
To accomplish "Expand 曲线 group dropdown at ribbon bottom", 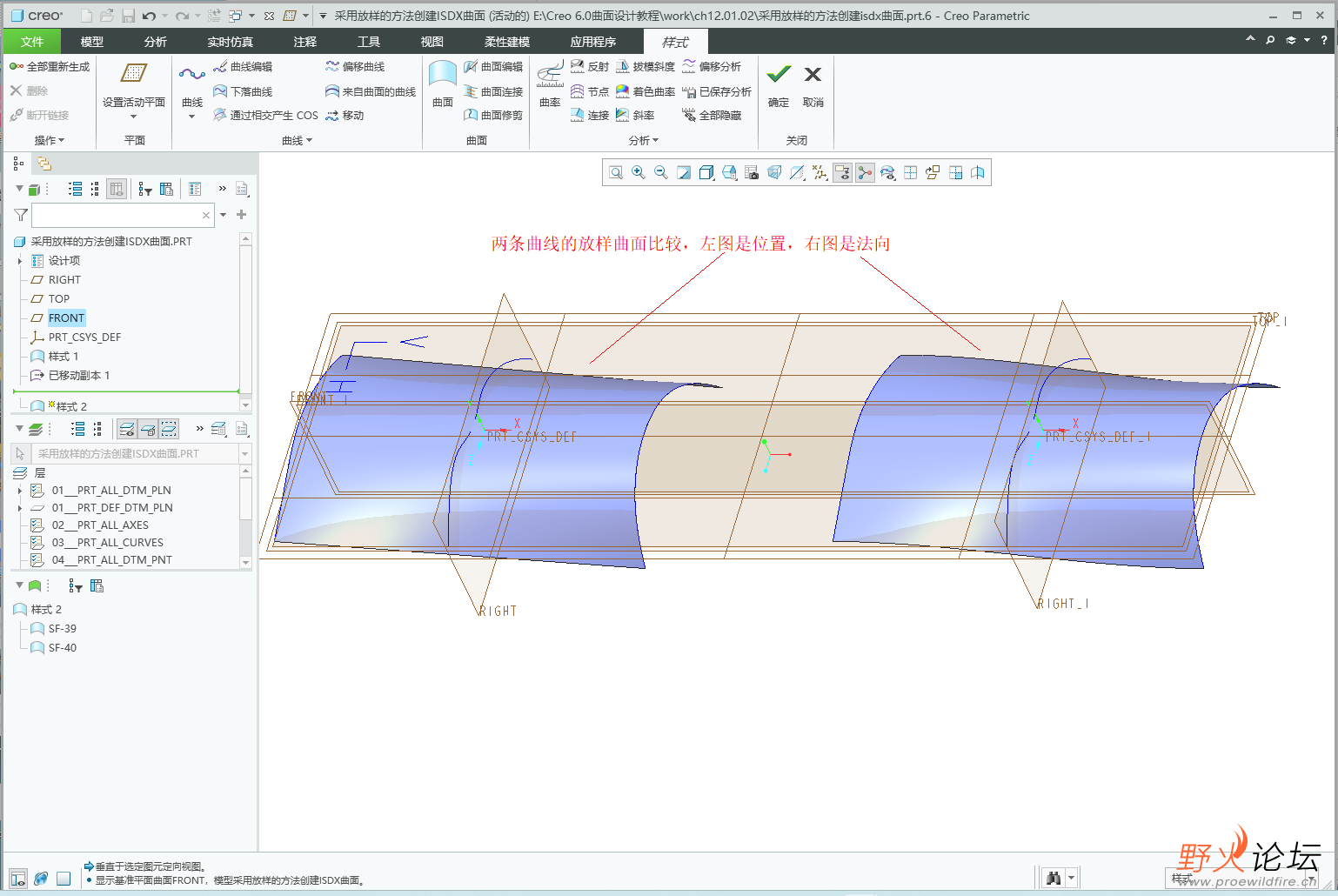I will (x=297, y=140).
